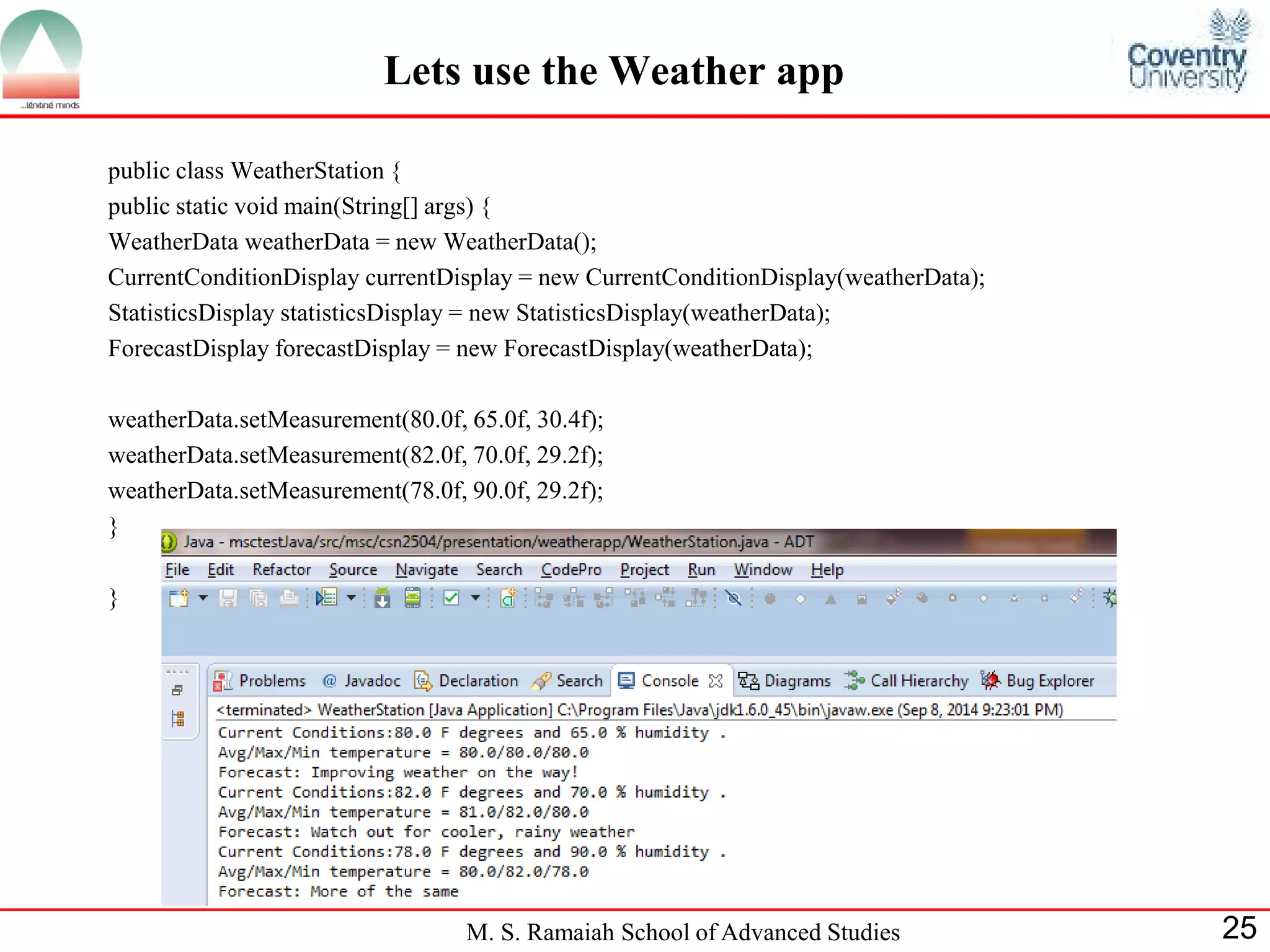Open the Edit menu

[x=221, y=570]
